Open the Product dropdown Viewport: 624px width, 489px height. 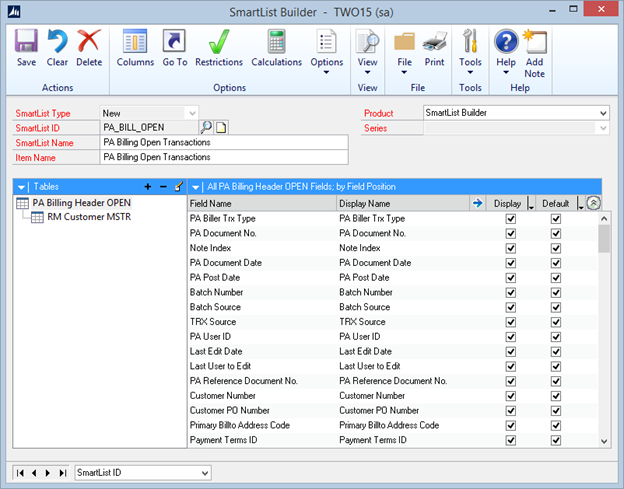(603, 113)
